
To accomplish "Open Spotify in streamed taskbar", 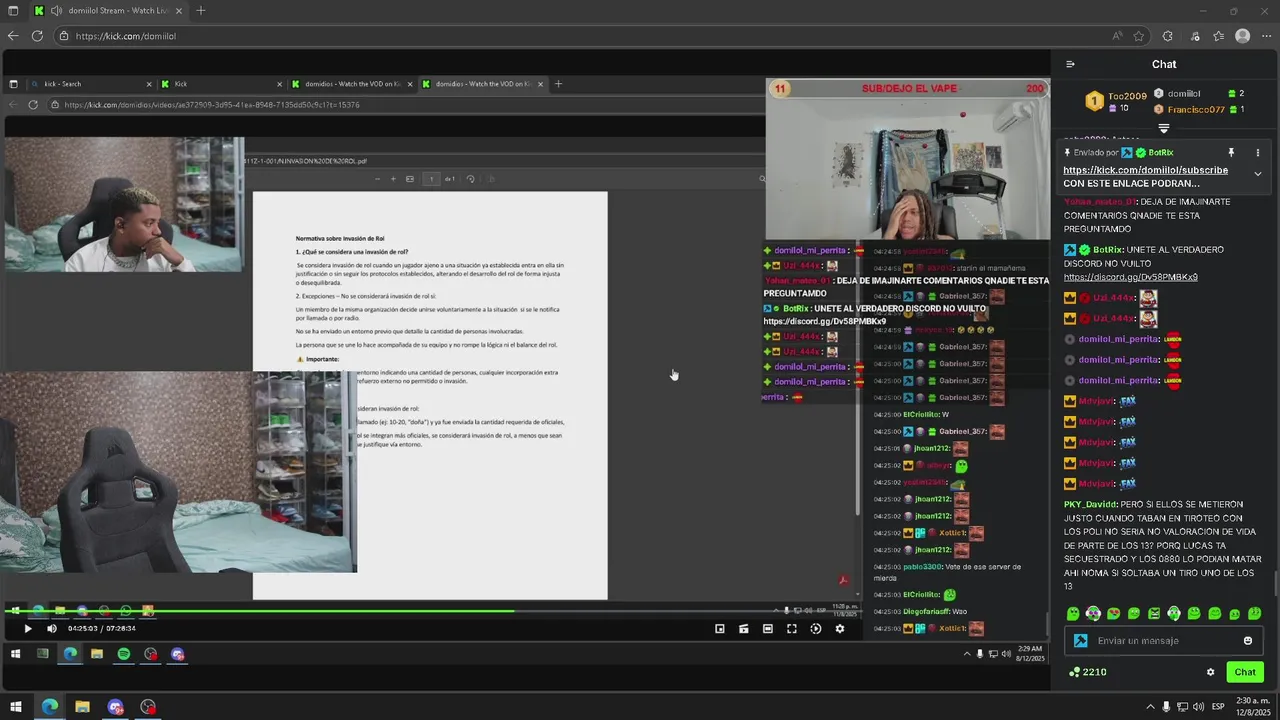I will click(124, 654).
